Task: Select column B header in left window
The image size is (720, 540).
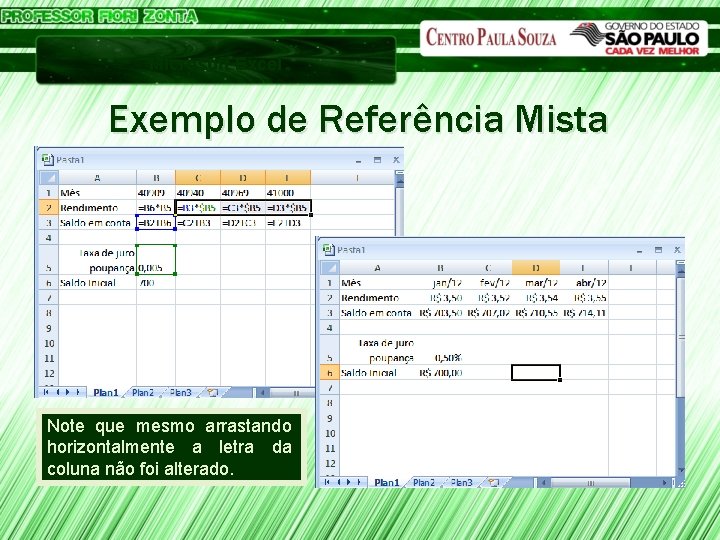Action: tap(156, 177)
